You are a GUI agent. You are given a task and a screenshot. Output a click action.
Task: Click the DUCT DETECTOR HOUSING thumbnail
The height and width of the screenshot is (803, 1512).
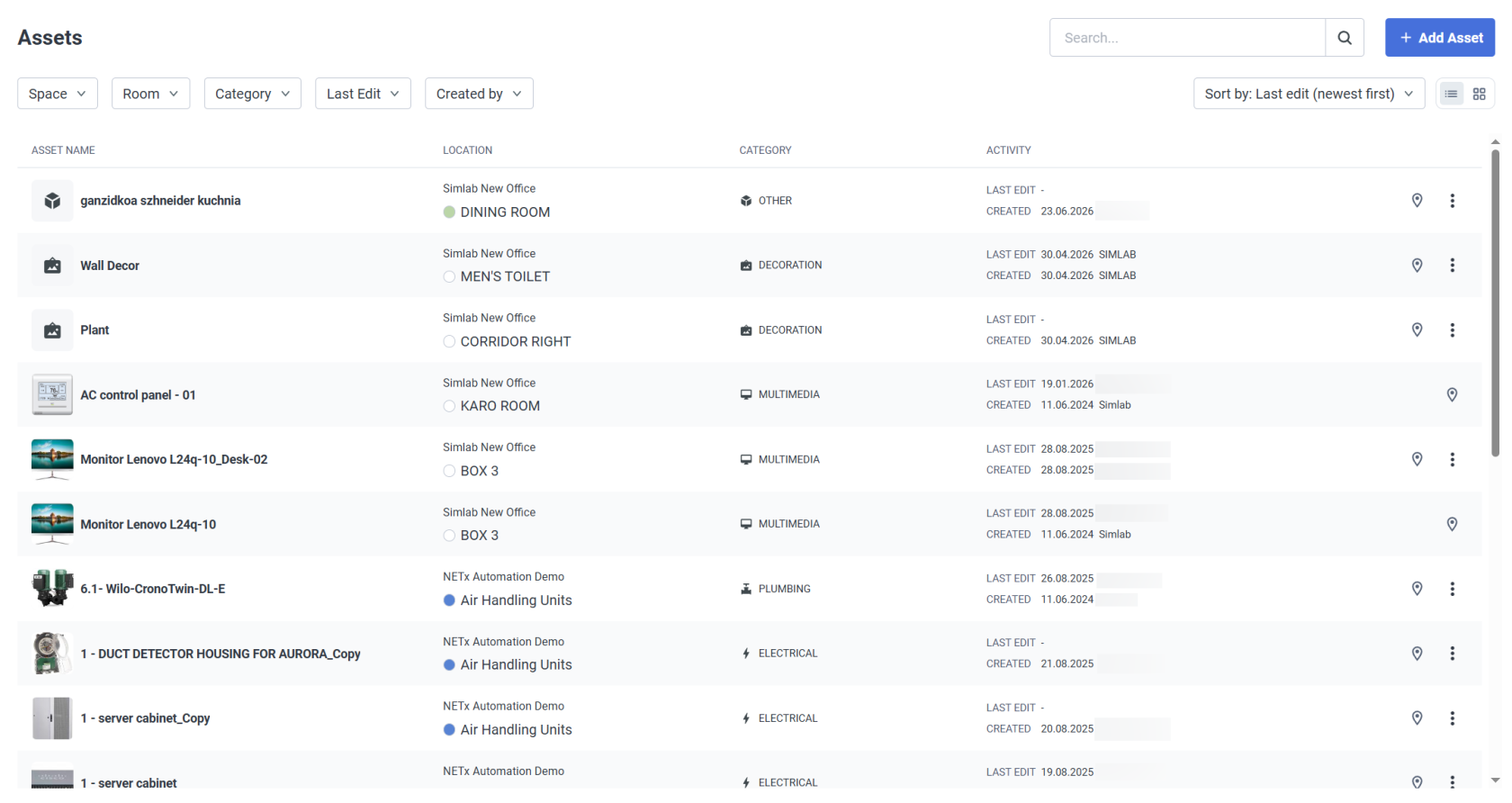(x=52, y=654)
